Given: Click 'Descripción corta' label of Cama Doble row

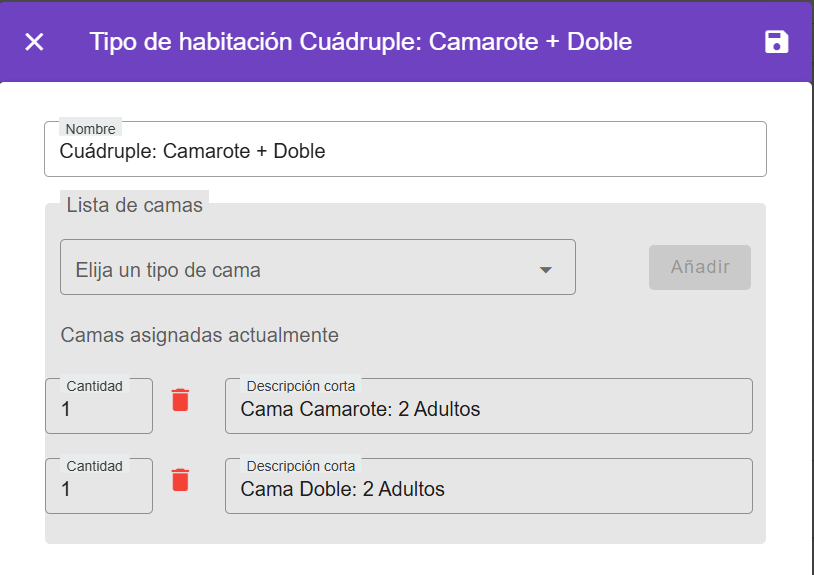Looking at the screenshot, I should point(300,466).
